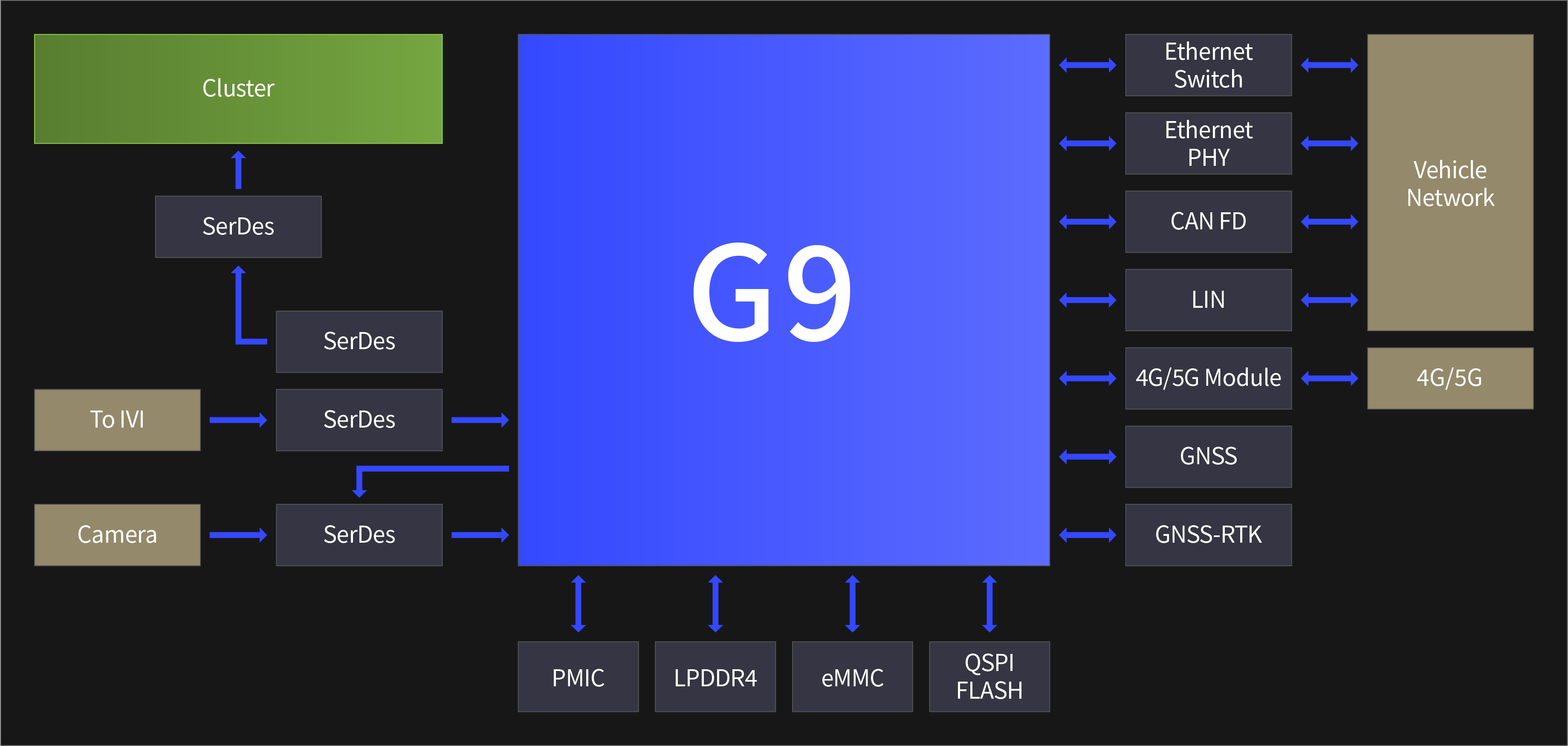Image resolution: width=1568 pixels, height=746 pixels.
Task: Click the CAN FD block
Action: pyautogui.click(x=1208, y=222)
